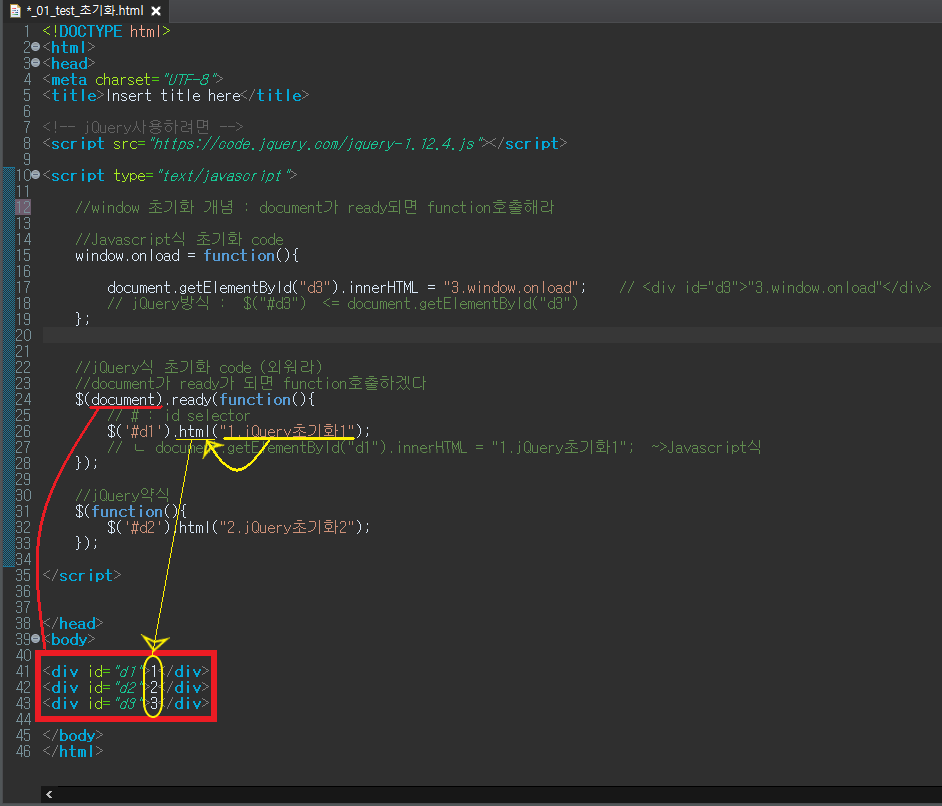Click the comment "// jQuery방식" on line 18
Viewport: 942px width, 806px height.
(x=158, y=303)
